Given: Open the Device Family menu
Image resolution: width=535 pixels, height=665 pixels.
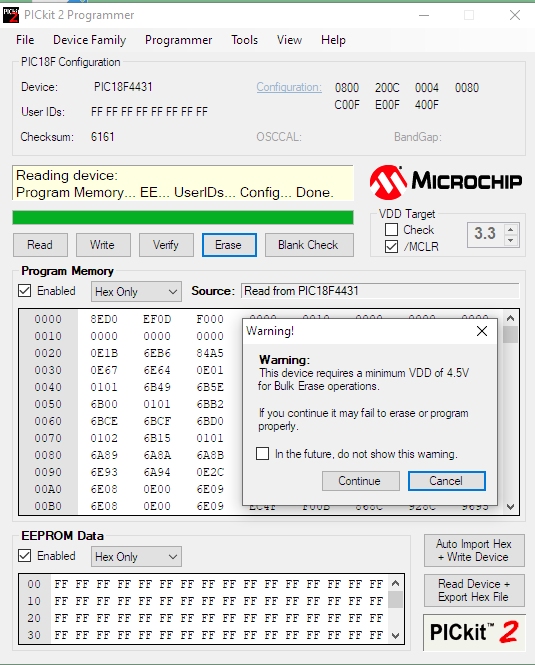Looking at the screenshot, I should [90, 40].
